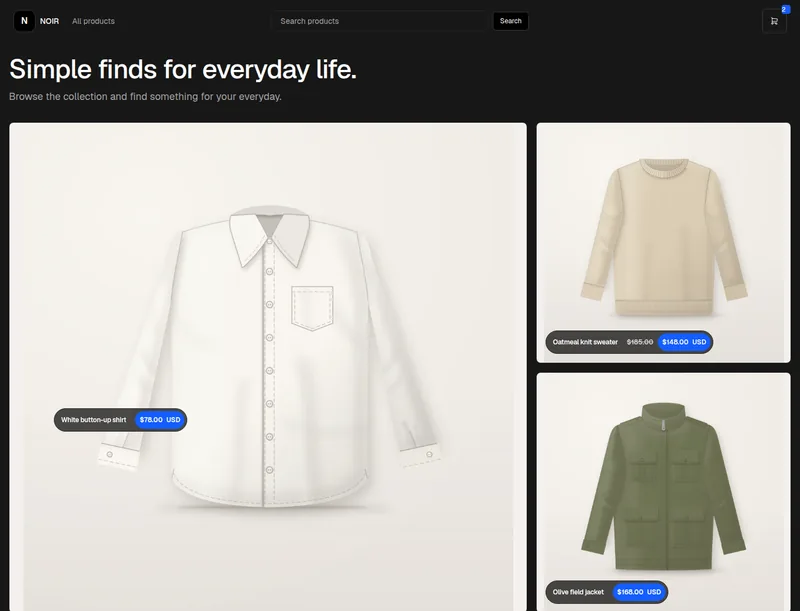Select the Olive field jacket label
The width and height of the screenshot is (800, 611).
coord(578,592)
